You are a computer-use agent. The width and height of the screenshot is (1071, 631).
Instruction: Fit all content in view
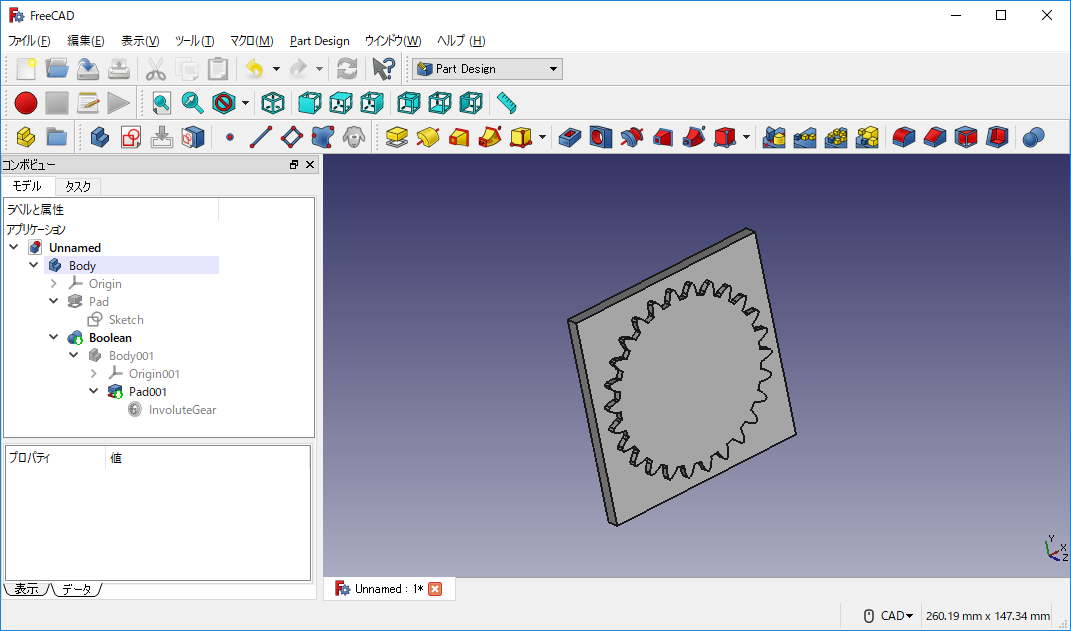(x=161, y=104)
